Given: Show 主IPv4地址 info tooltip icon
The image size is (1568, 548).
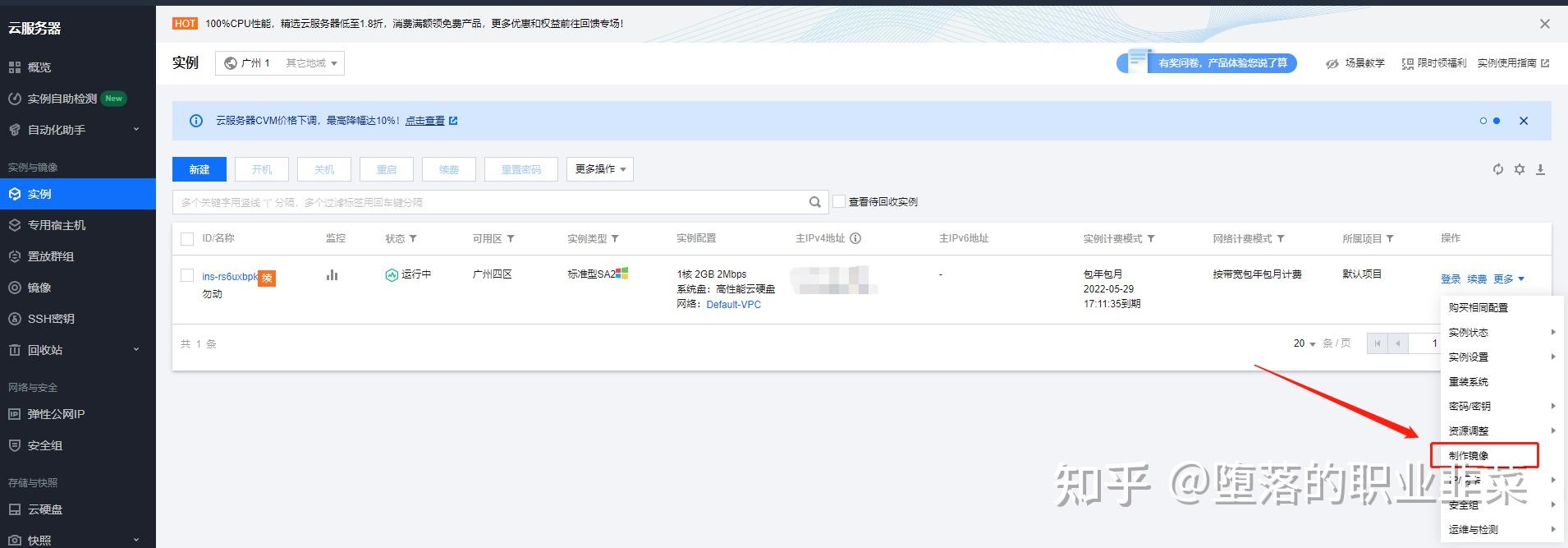Looking at the screenshot, I should coord(855,239).
